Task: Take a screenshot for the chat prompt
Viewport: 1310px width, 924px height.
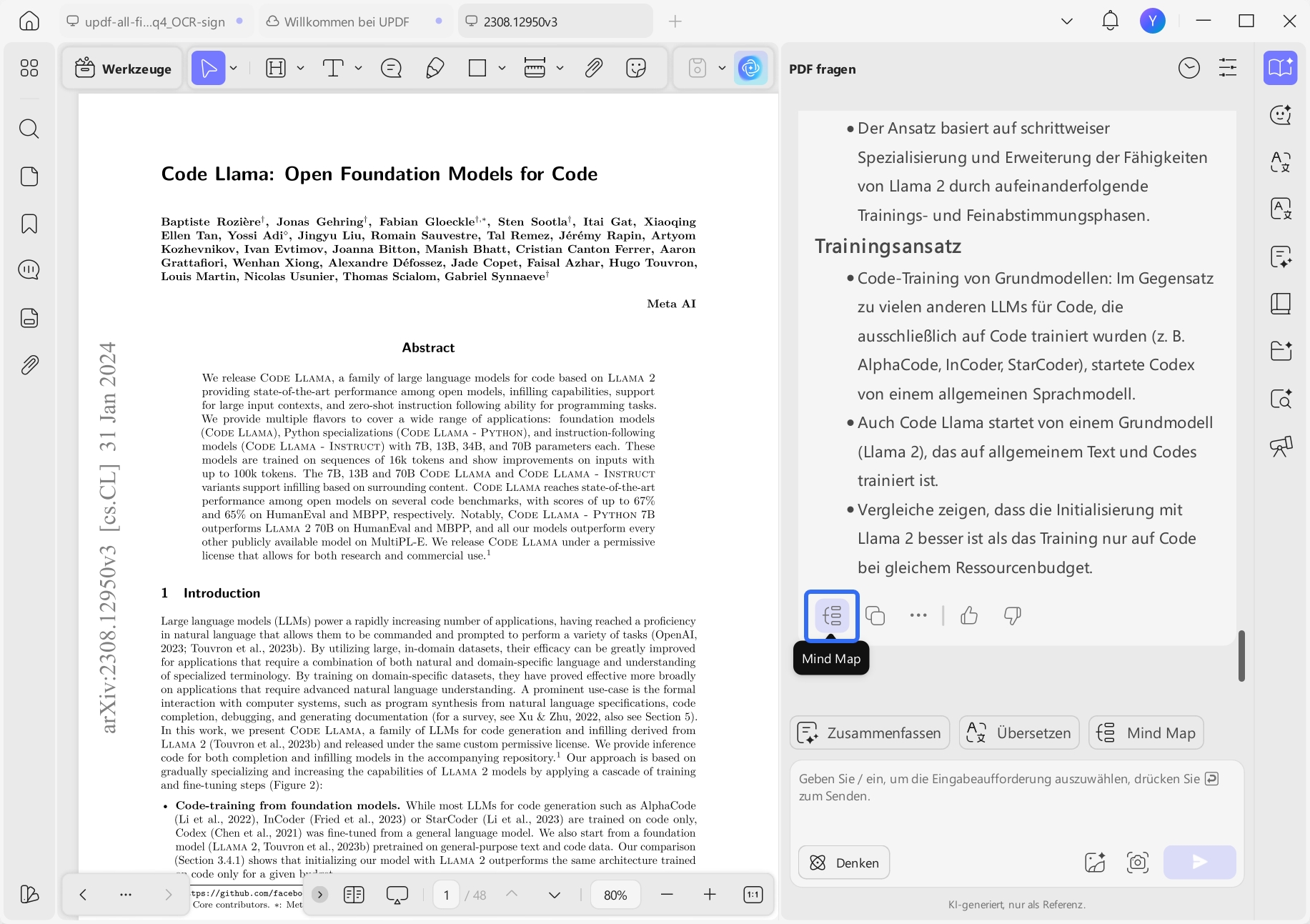Action: click(1138, 863)
